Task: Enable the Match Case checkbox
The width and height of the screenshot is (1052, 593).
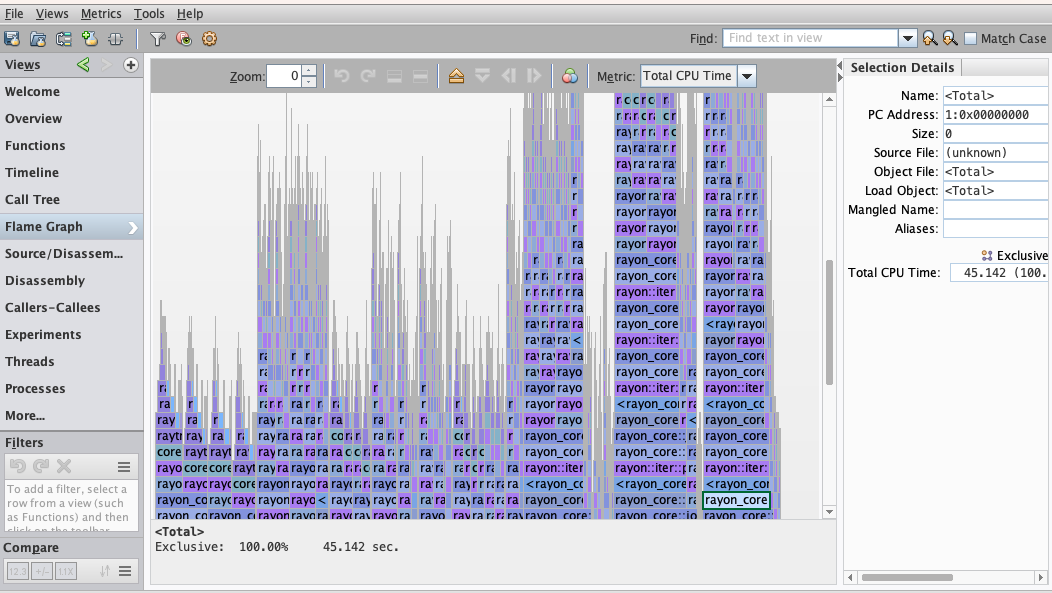Action: click(970, 38)
